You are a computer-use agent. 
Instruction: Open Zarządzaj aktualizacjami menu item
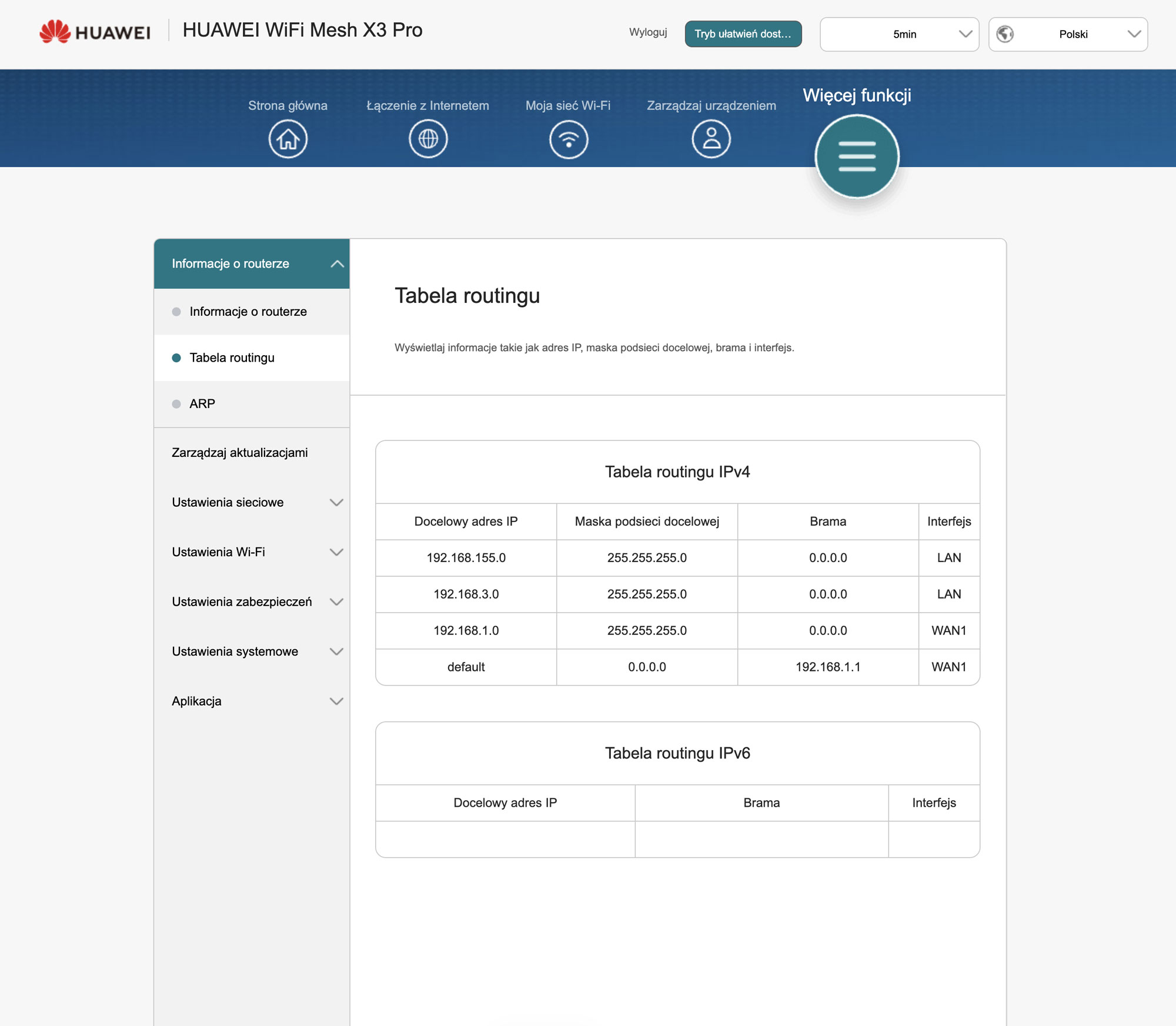point(239,453)
